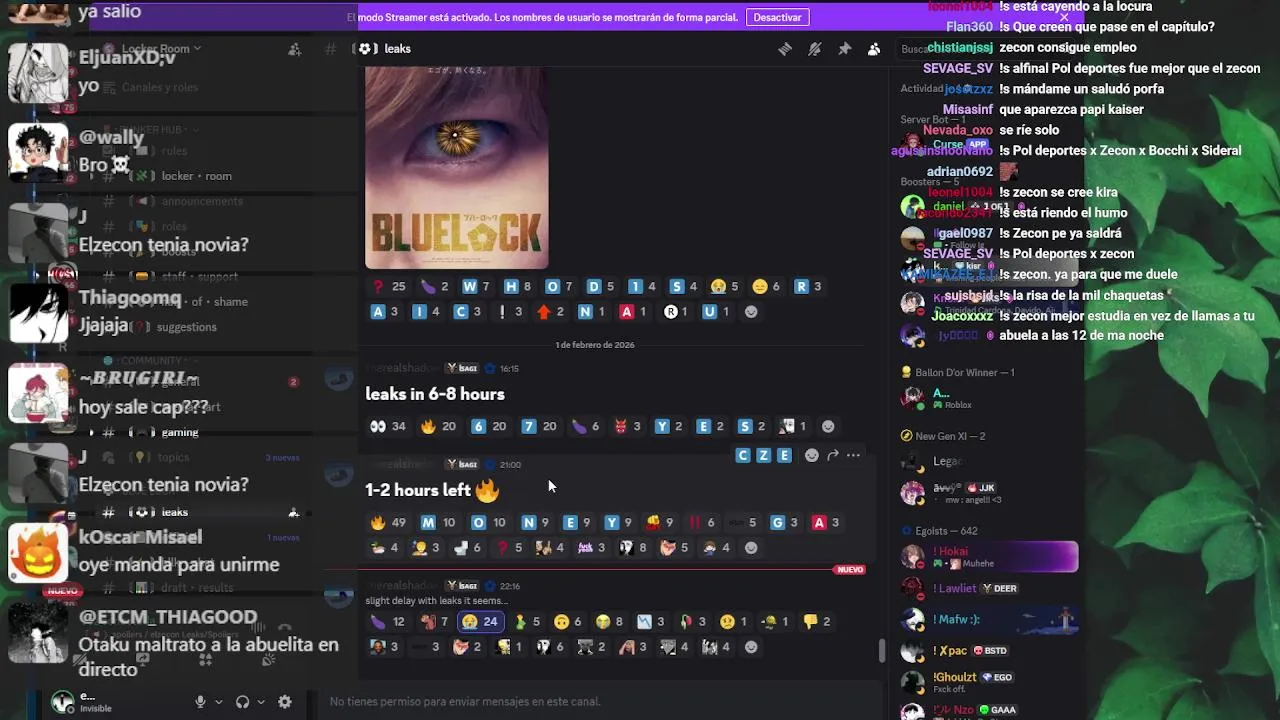Open pinned messages in the leaks channel

[845, 49]
